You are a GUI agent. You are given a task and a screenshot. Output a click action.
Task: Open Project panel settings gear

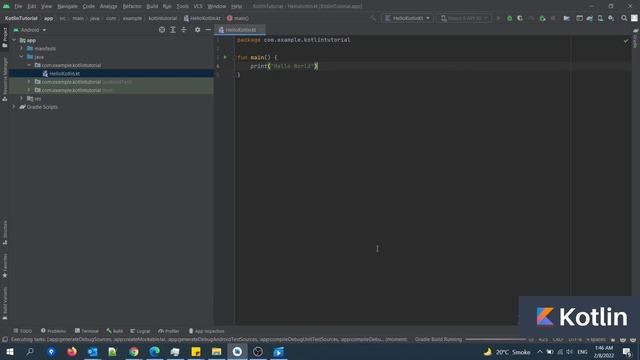coord(198,30)
